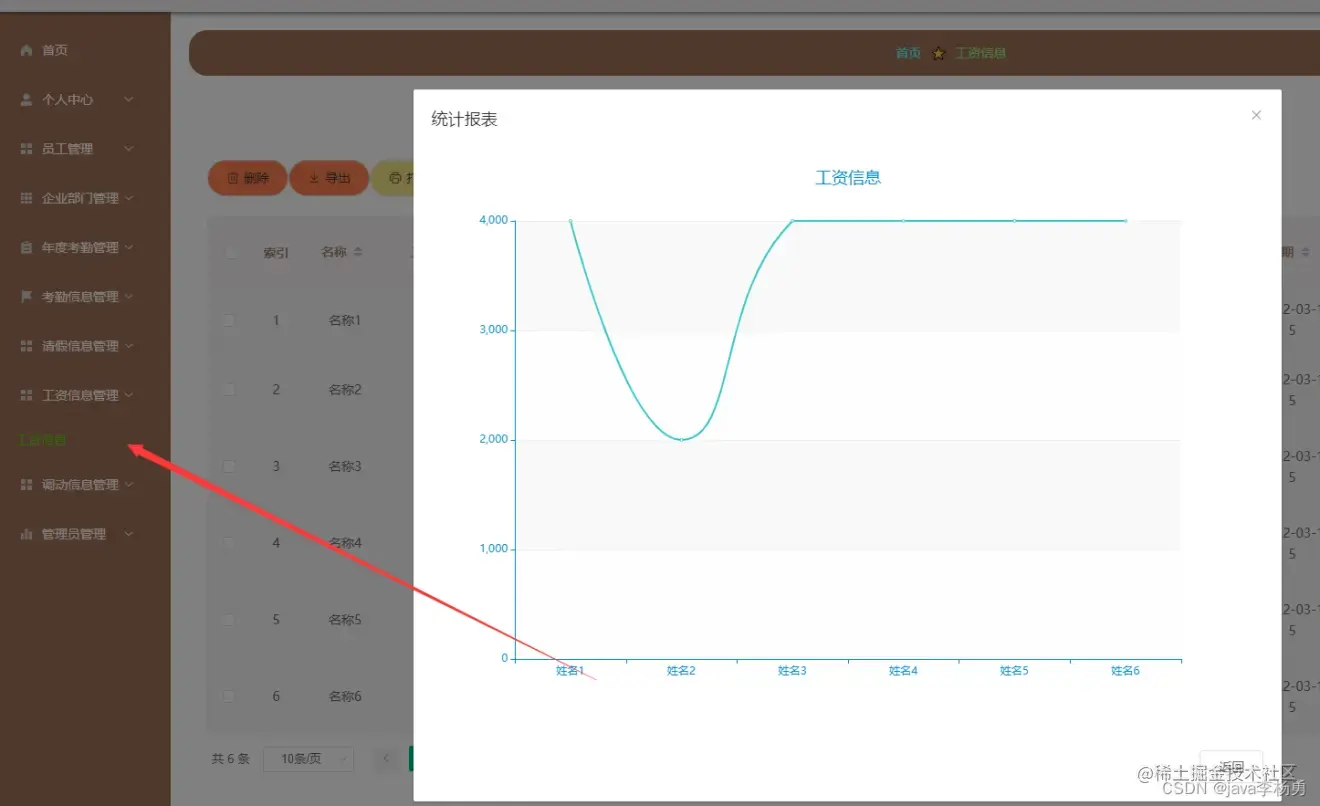
Task: Expand the 管理员管理 chevron
Action: (128, 534)
